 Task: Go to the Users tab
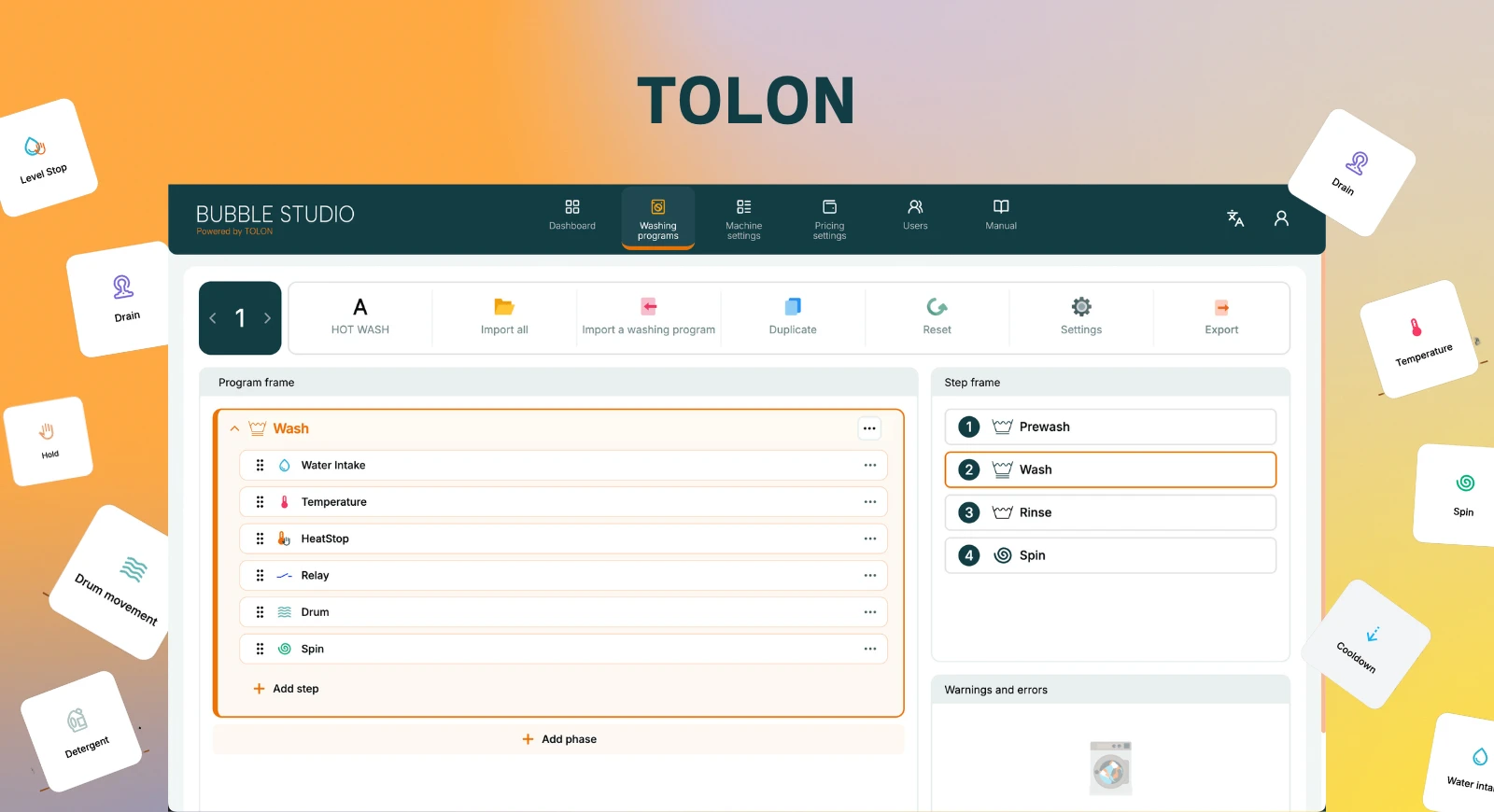click(915, 215)
